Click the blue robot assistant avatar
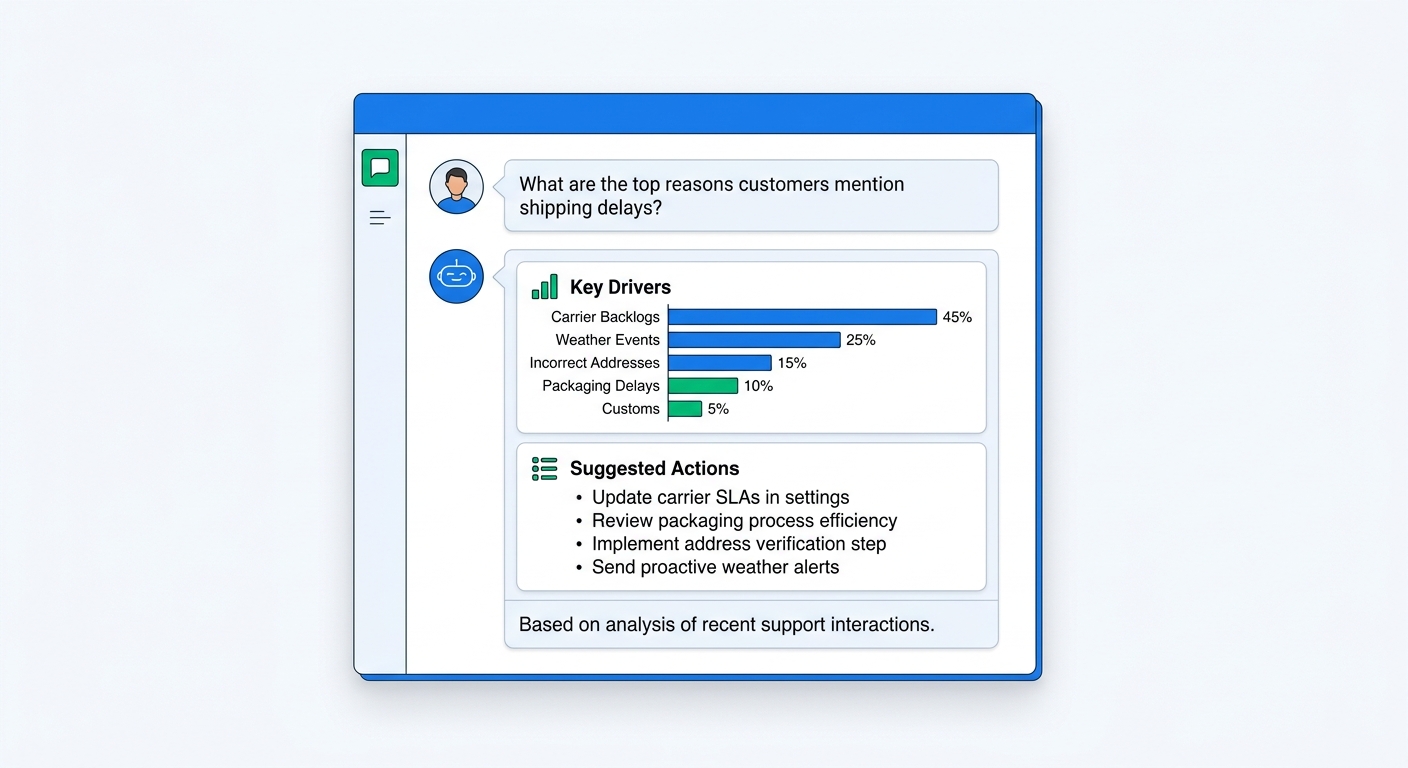1408x768 pixels. tap(456, 277)
